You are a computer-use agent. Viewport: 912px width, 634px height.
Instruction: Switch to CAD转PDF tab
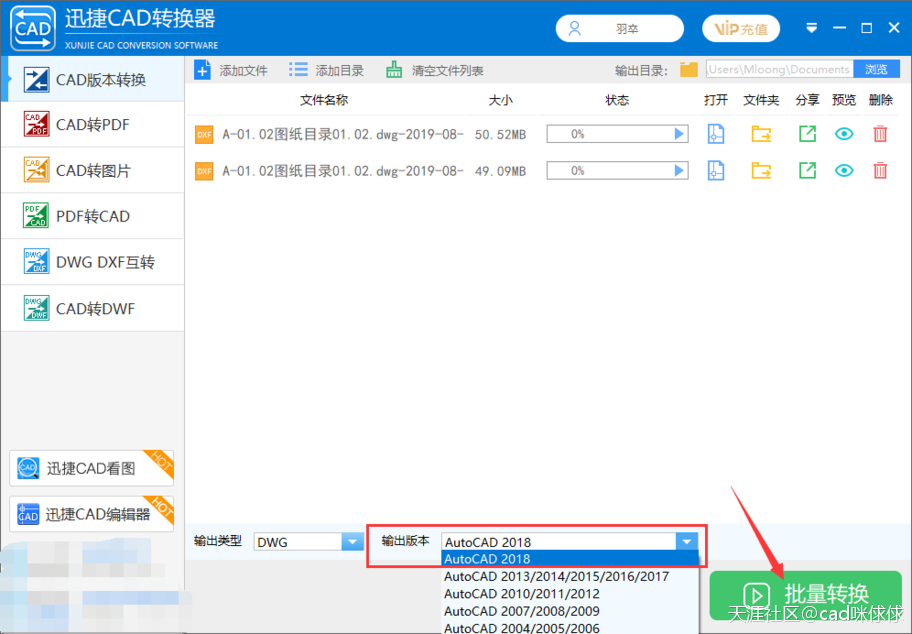(92, 125)
